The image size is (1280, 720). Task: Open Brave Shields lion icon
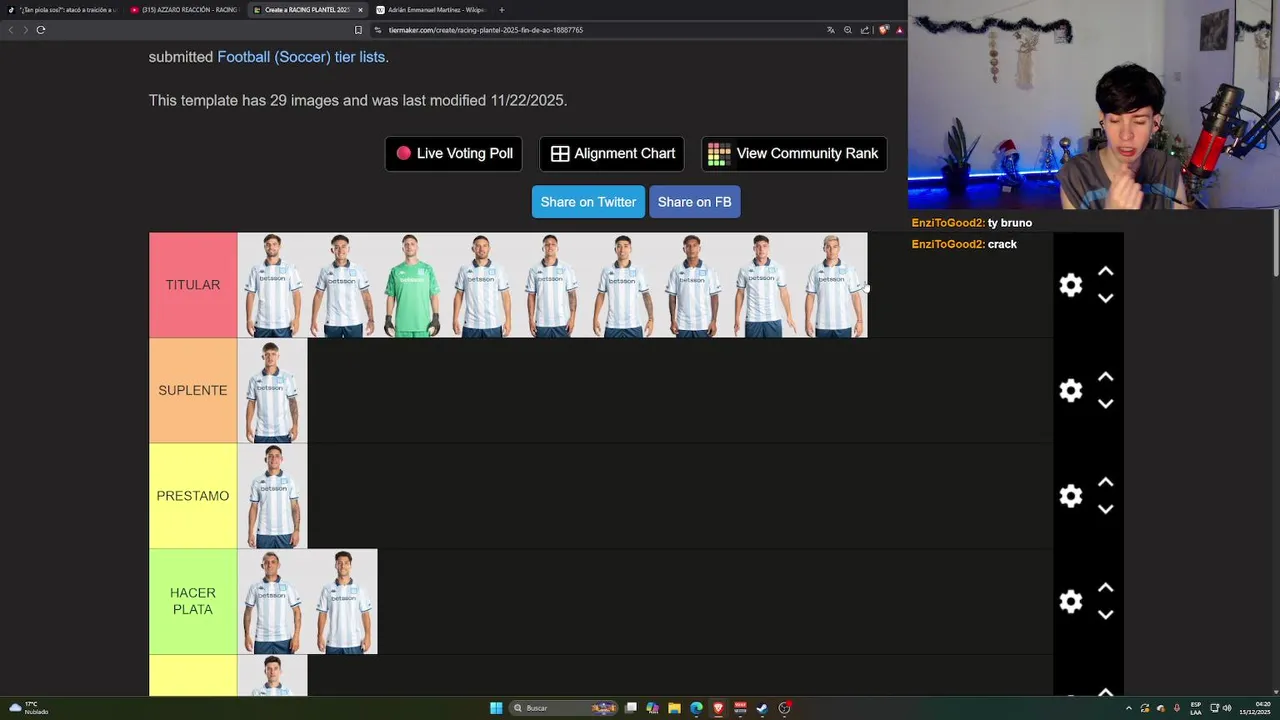coord(883,30)
